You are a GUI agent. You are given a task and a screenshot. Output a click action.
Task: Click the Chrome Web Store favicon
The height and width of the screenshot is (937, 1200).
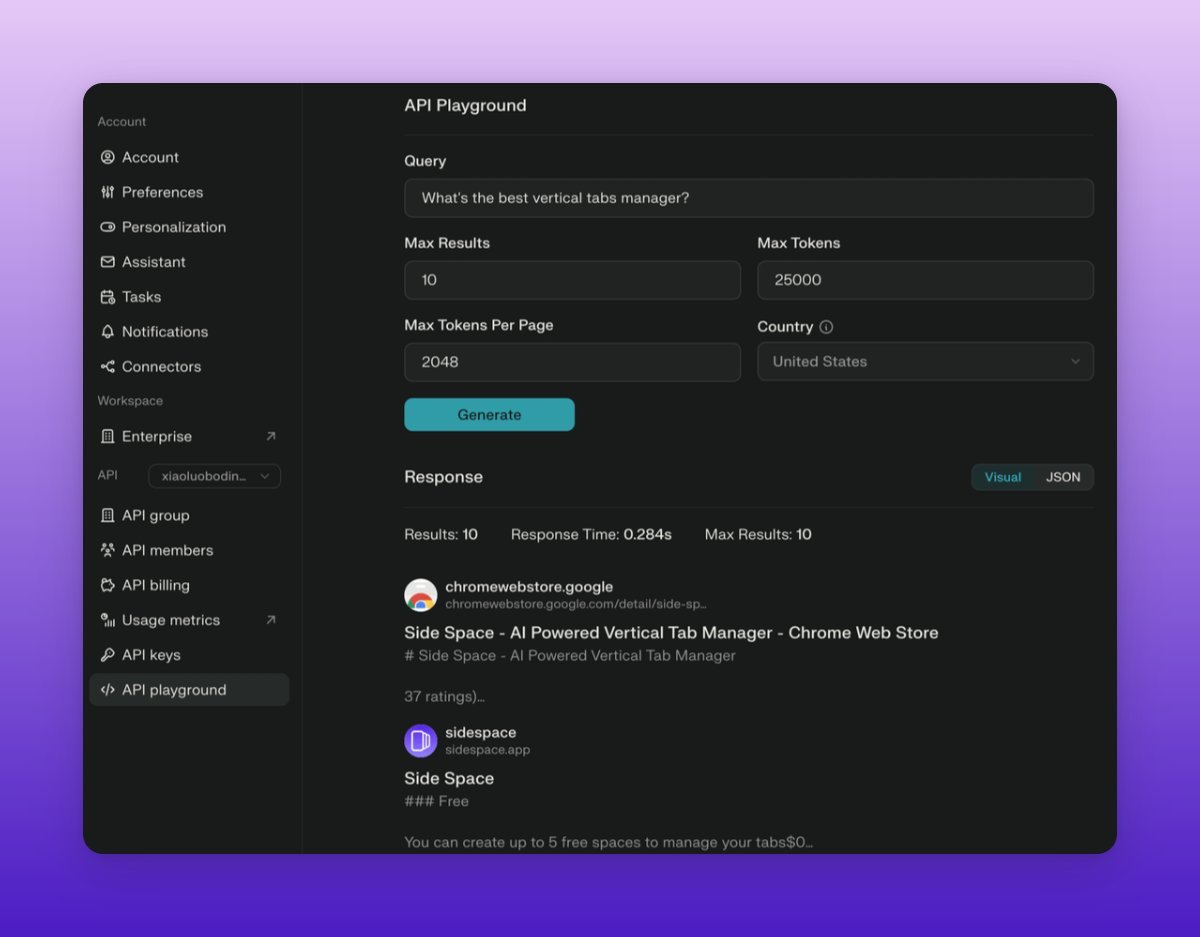(x=421, y=595)
